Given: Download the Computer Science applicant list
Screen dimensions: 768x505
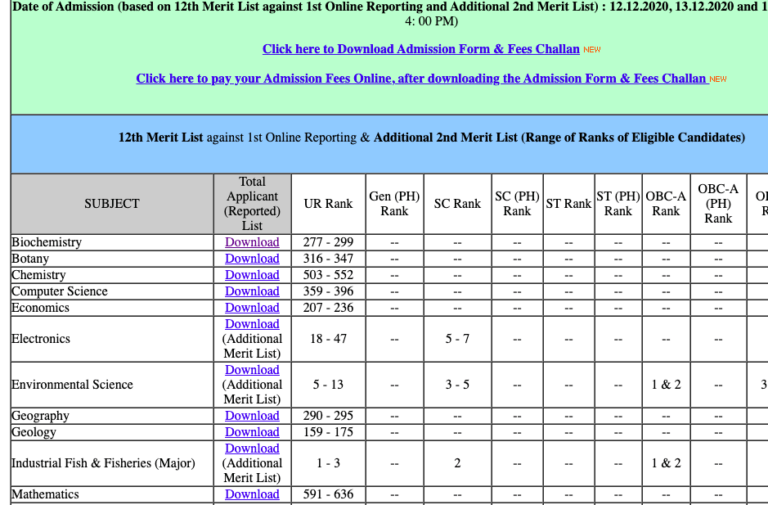Looking at the screenshot, I should [x=252, y=291].
